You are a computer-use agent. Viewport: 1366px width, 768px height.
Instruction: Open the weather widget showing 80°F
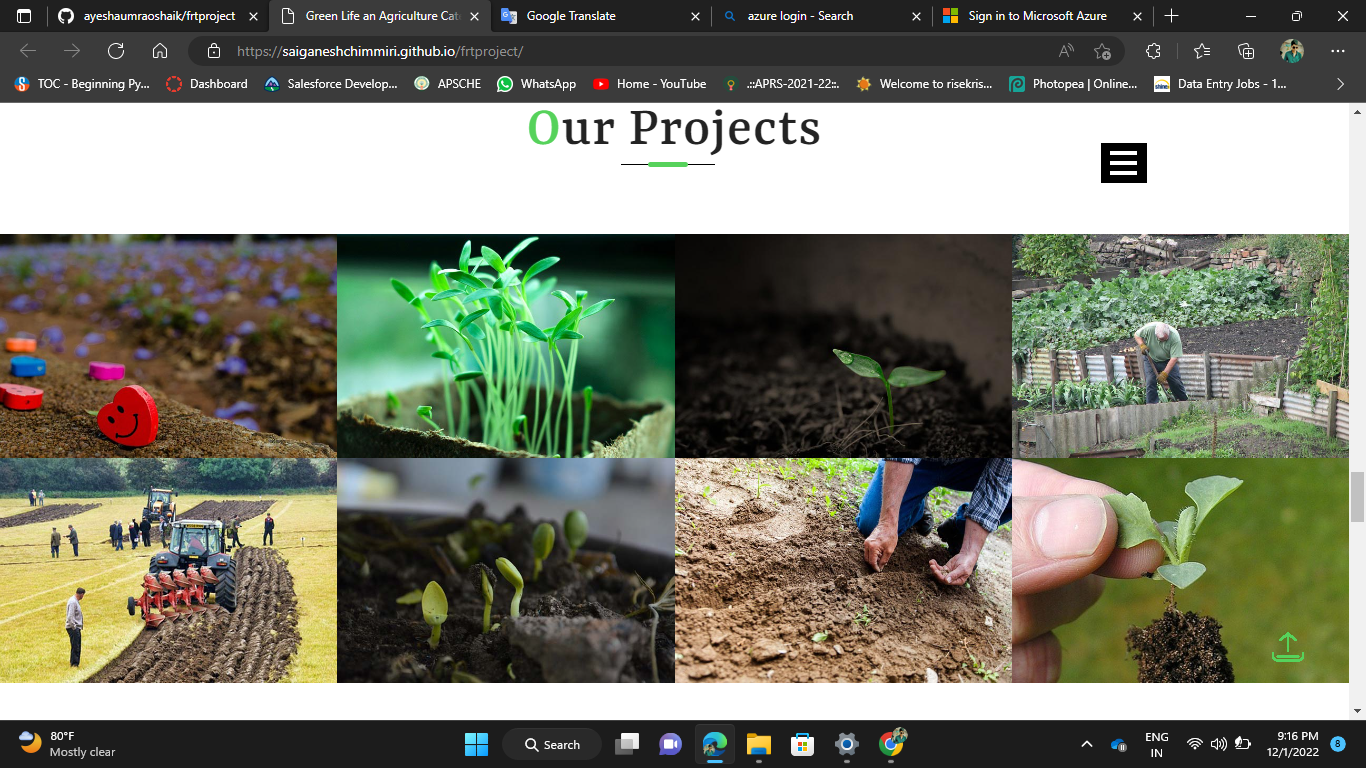click(x=68, y=744)
